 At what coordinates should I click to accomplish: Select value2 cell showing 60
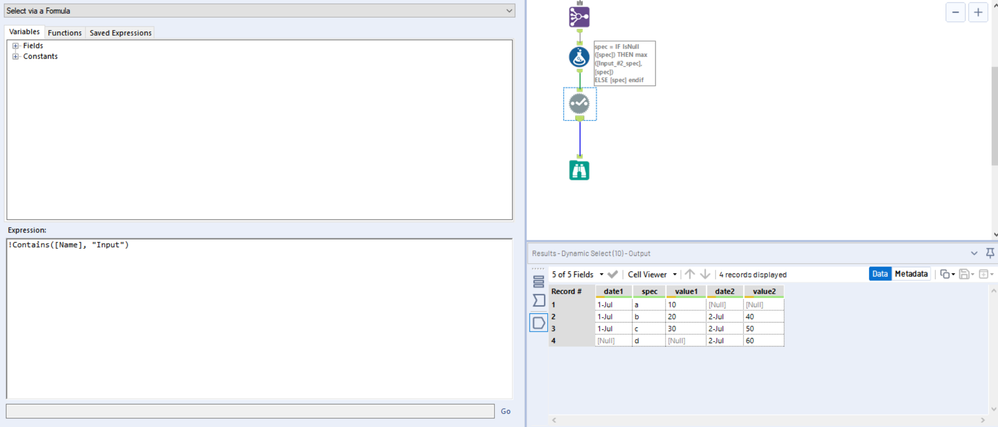point(764,340)
